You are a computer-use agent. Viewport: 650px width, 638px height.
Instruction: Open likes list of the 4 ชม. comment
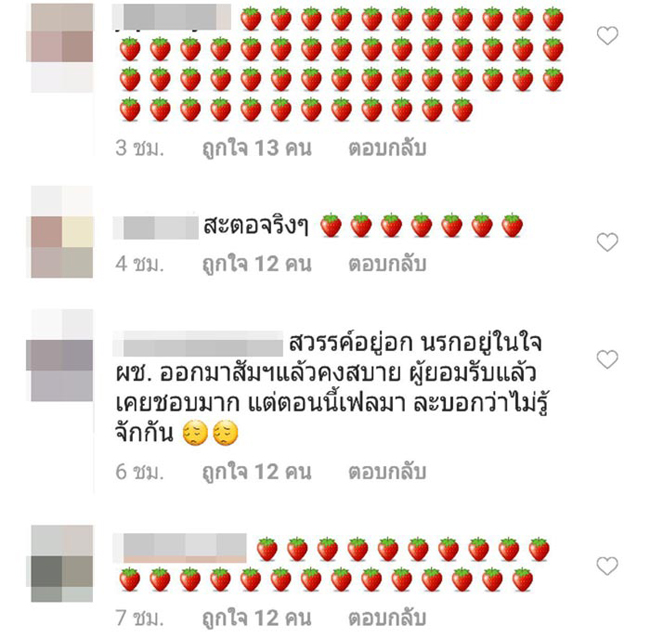[257, 264]
